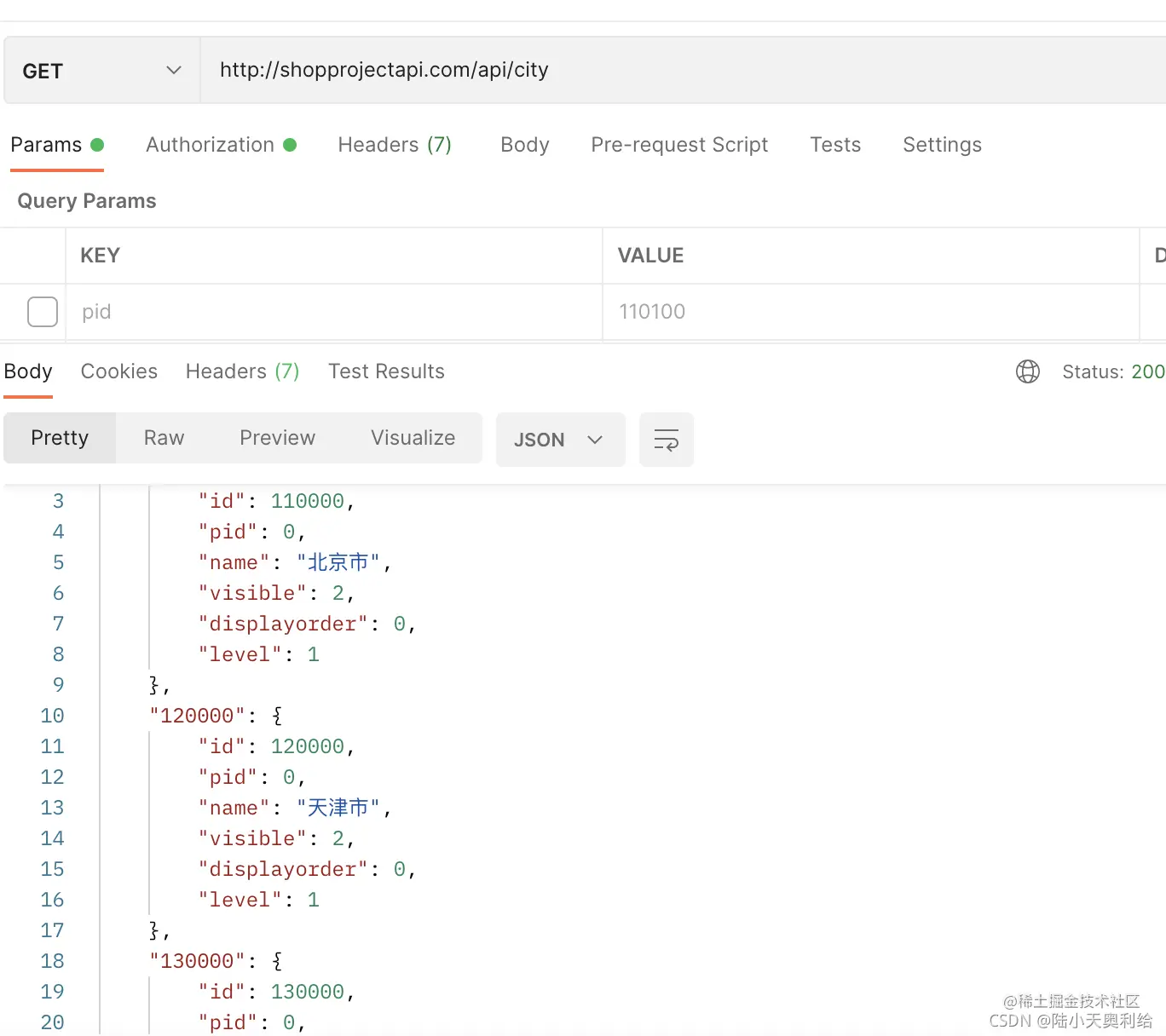Select the response Body tab
Viewport: 1166px width, 1036px height.
28,371
